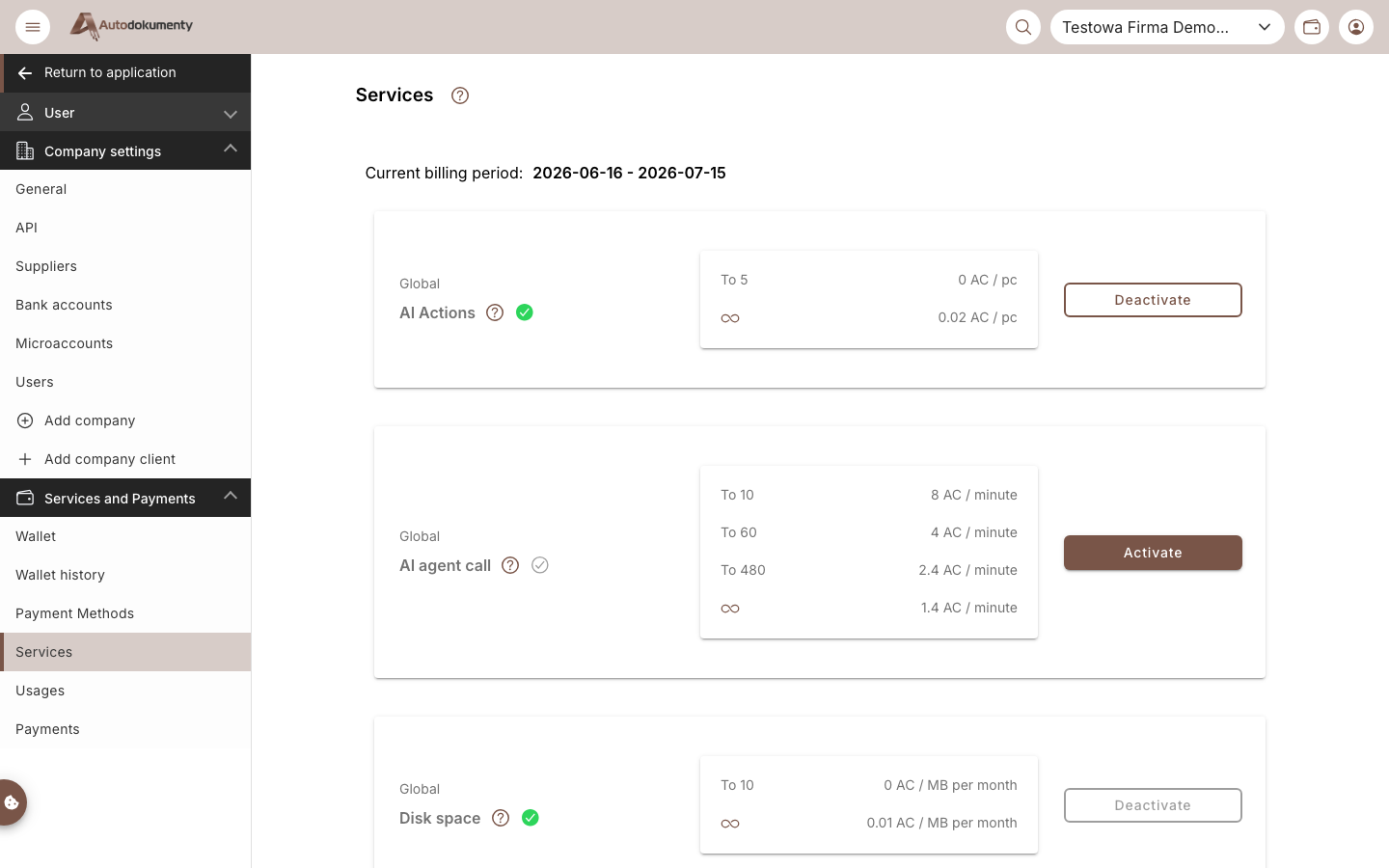1389x868 pixels.
Task: Click green status check beside Disk space
Action: [x=531, y=818]
